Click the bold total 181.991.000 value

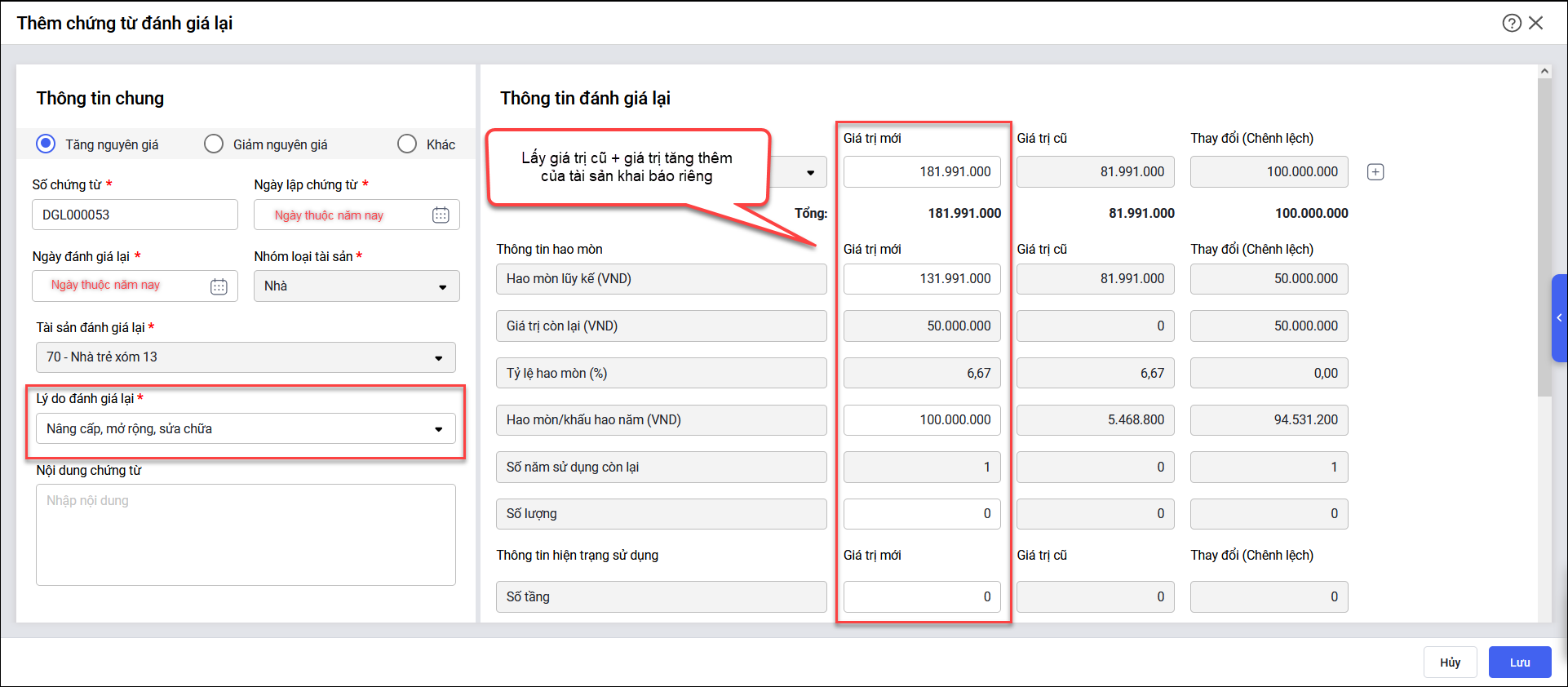(964, 214)
